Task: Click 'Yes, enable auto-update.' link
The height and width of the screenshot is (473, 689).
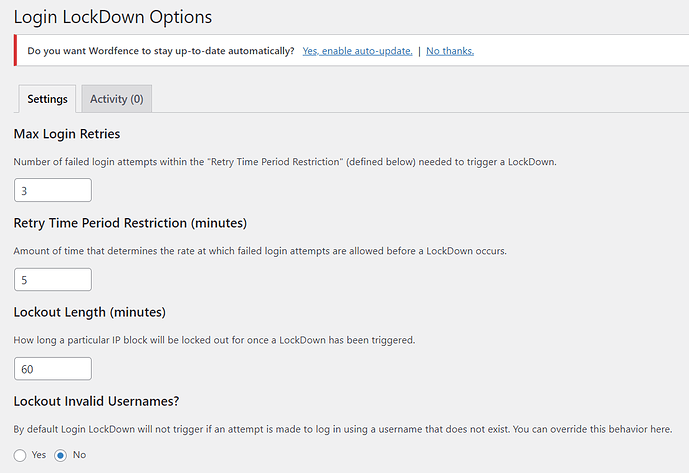Action: tap(357, 51)
